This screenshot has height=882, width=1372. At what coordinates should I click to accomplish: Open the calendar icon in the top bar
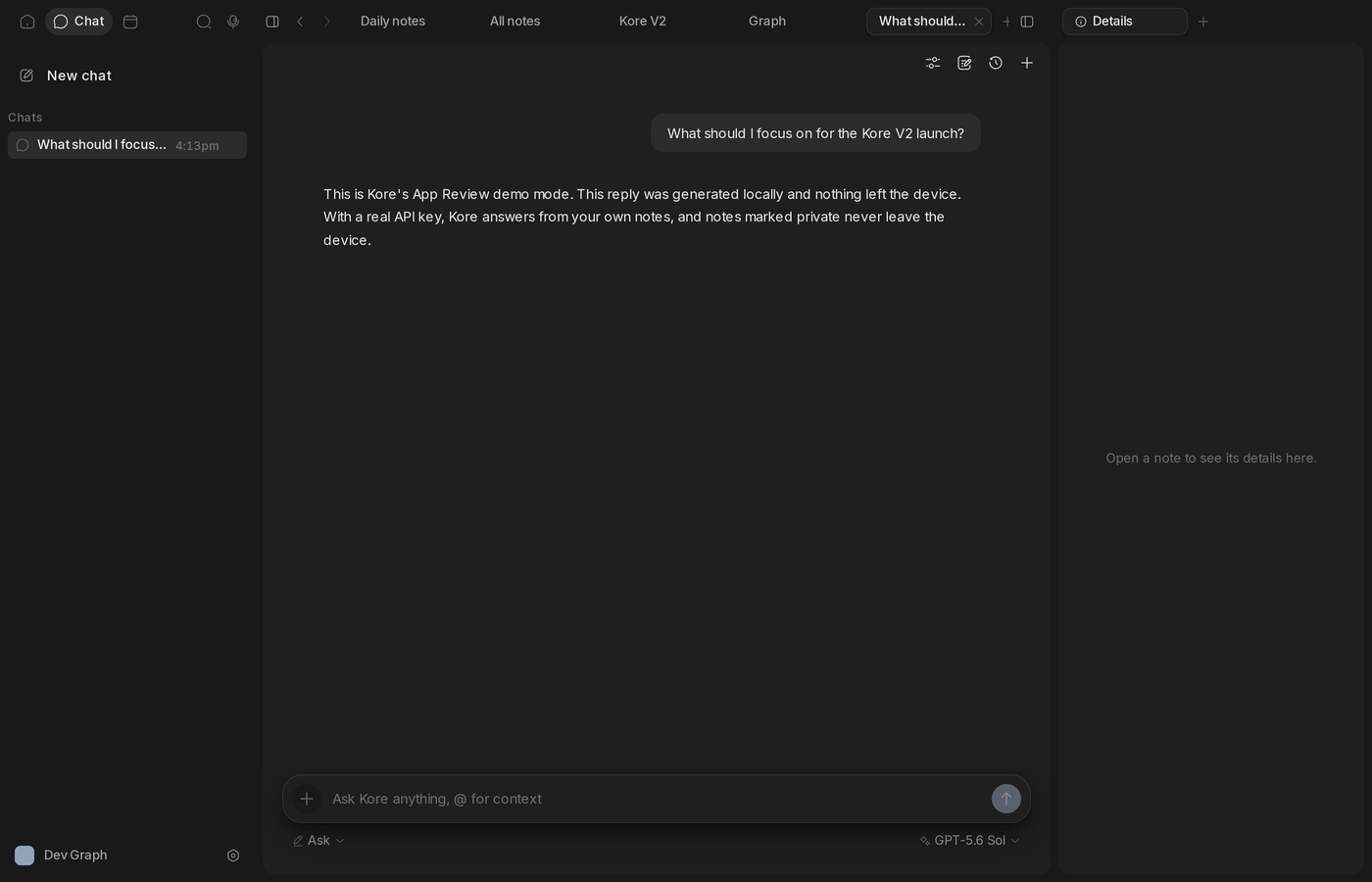(x=130, y=22)
